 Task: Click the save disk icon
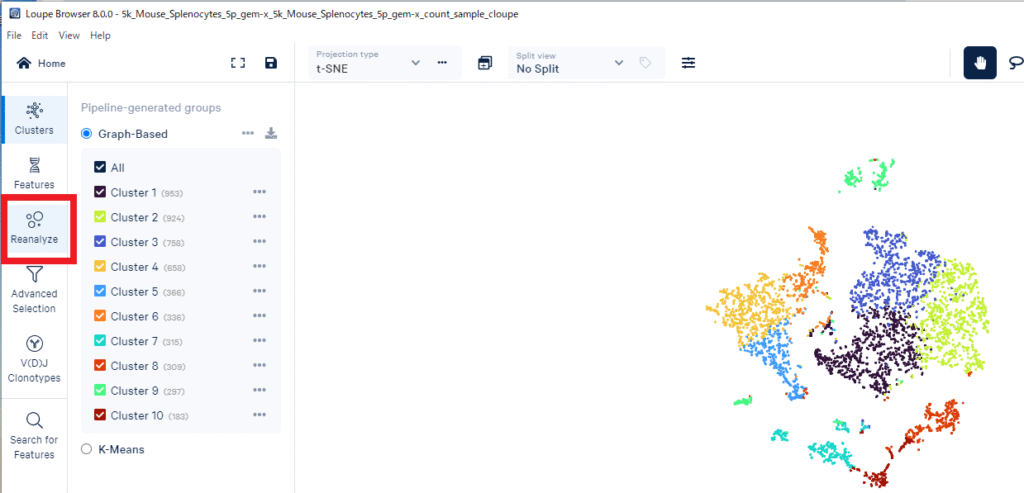pos(271,63)
